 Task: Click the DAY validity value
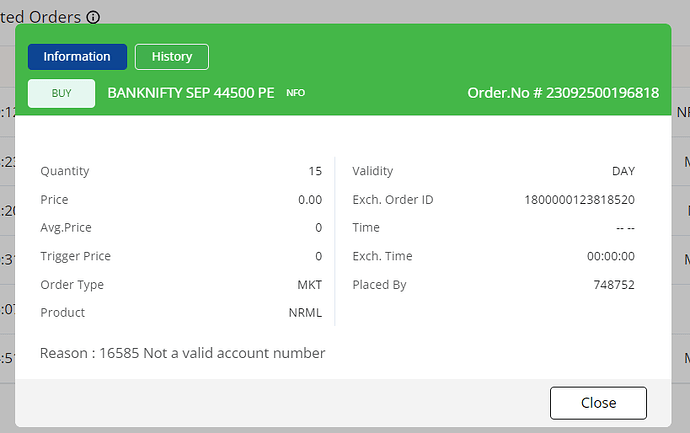623,171
